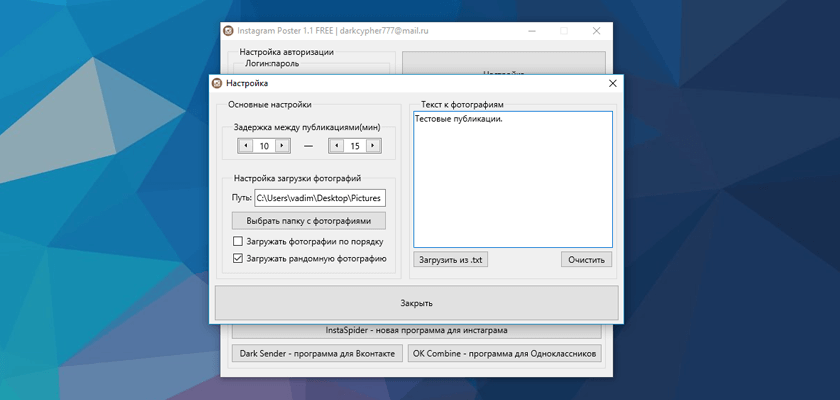Click the maximum delay field showing 15
Screen dimensions: 840x400
pos(355,146)
